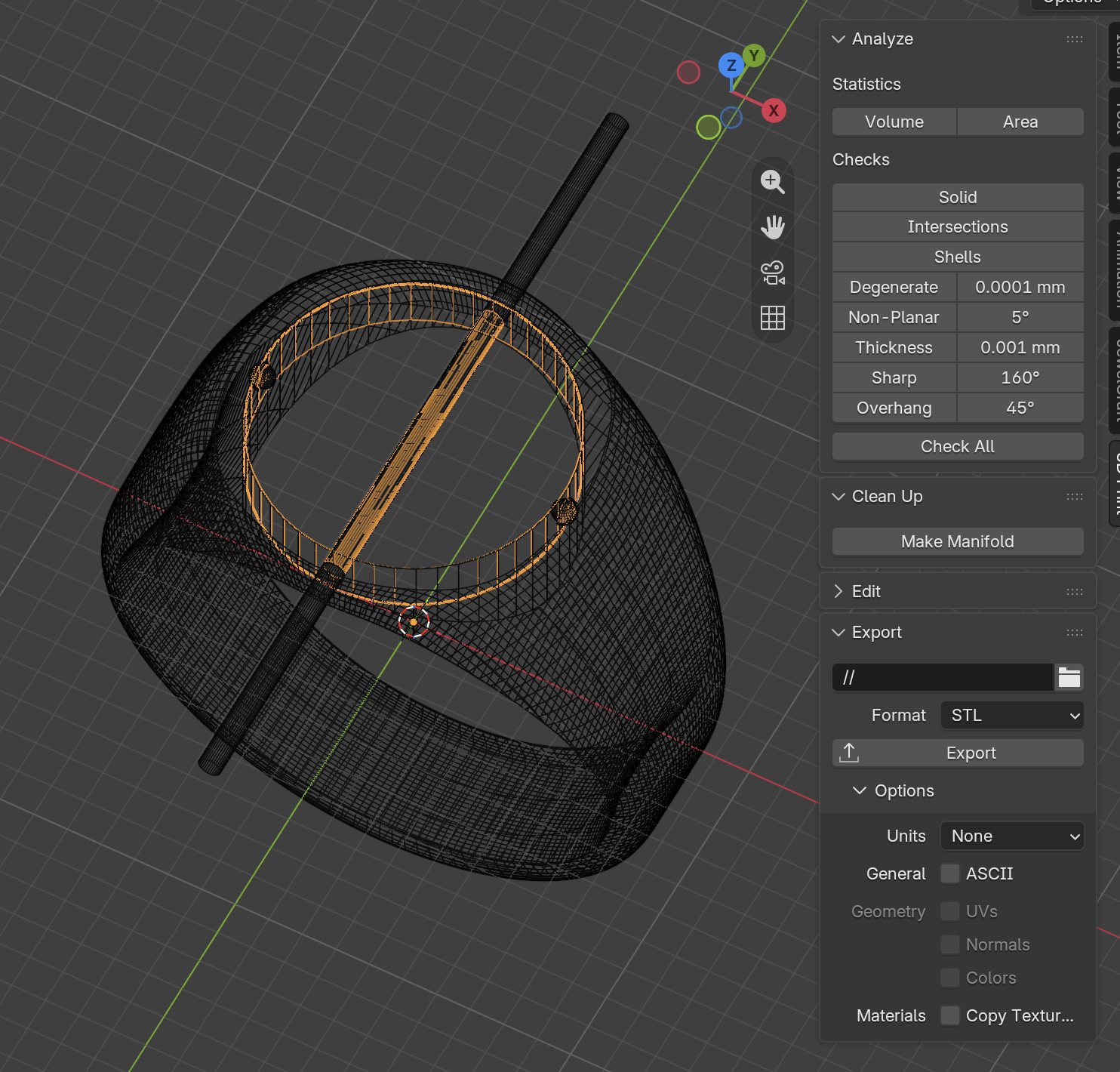Collapse the export Options subpanel

tap(860, 790)
